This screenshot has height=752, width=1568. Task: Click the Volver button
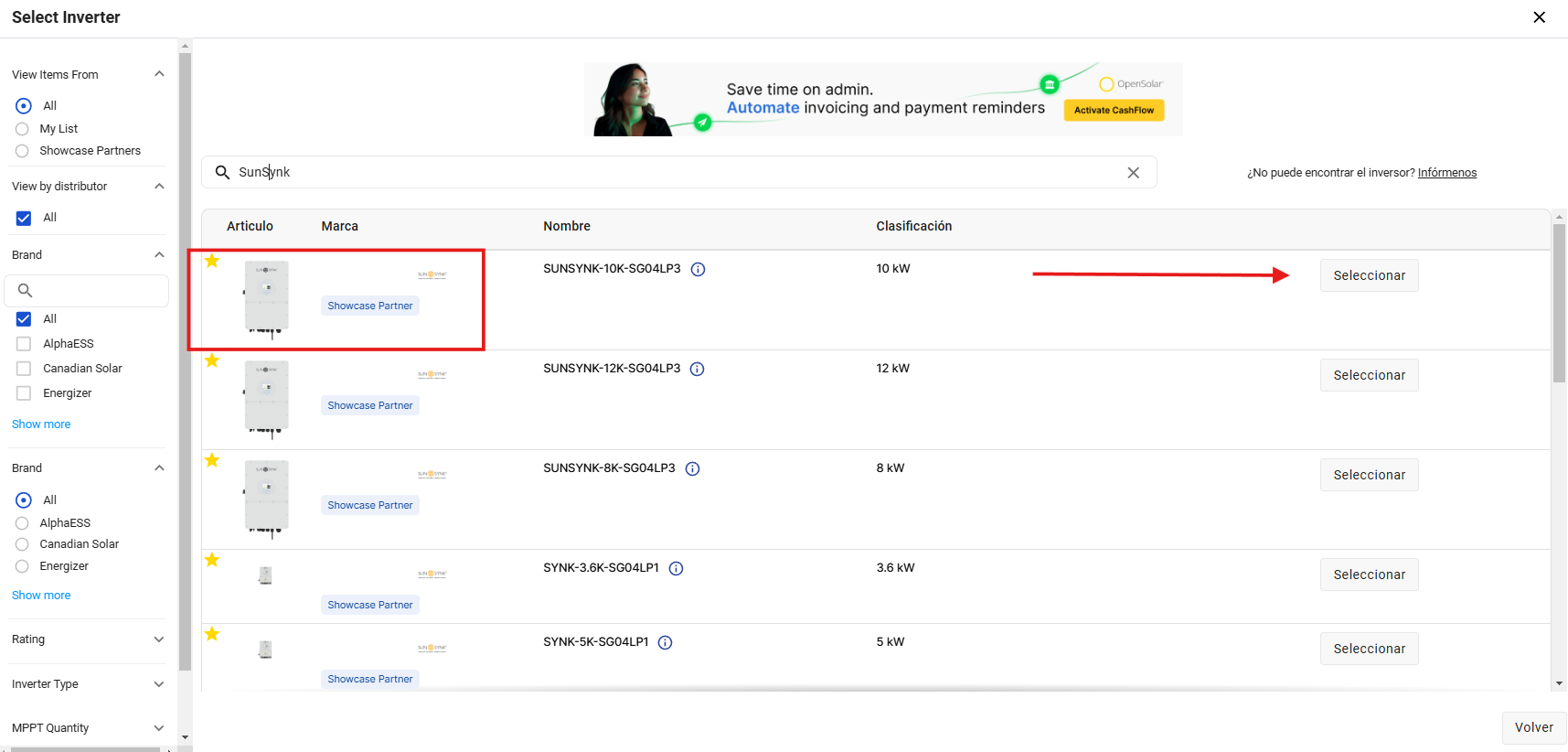1534,728
